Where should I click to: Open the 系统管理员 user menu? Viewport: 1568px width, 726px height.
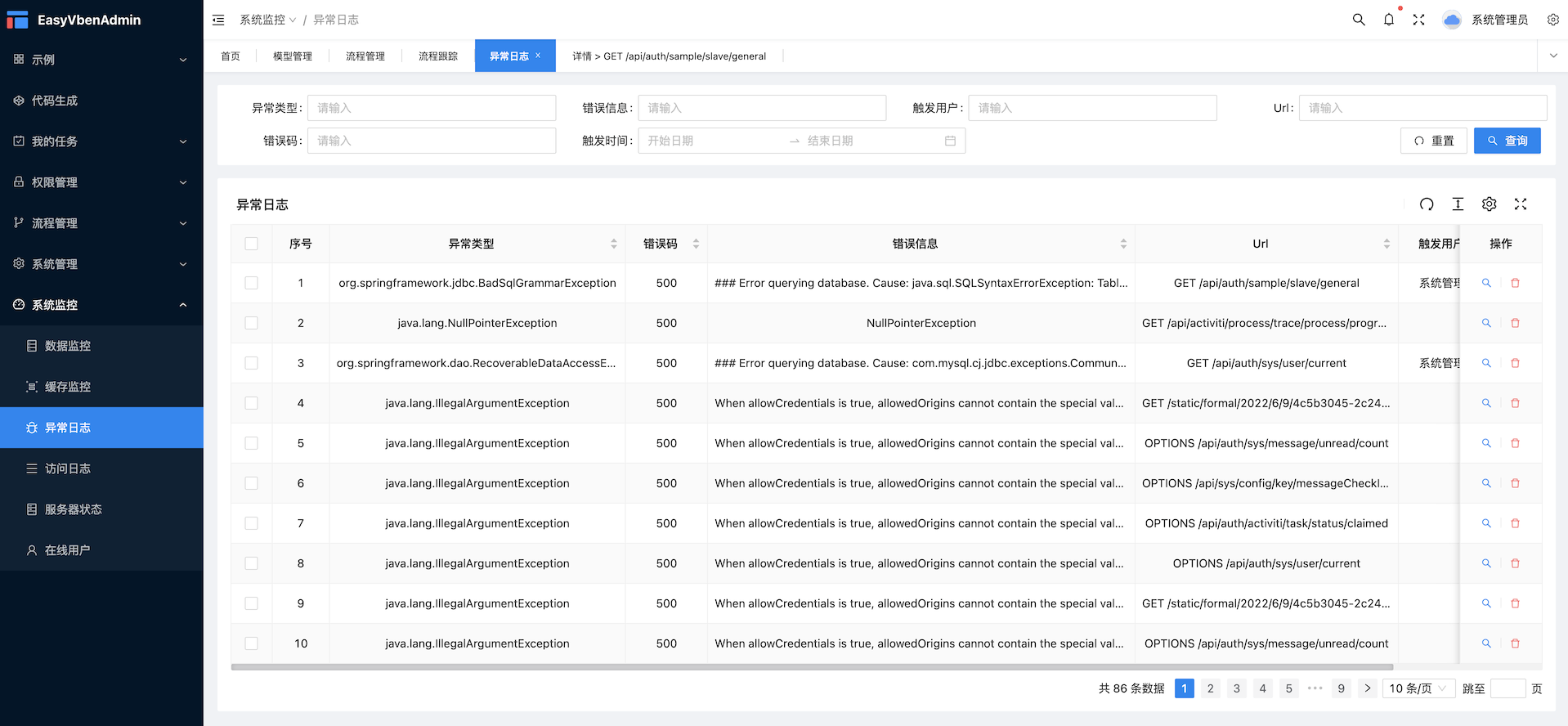click(x=1485, y=20)
